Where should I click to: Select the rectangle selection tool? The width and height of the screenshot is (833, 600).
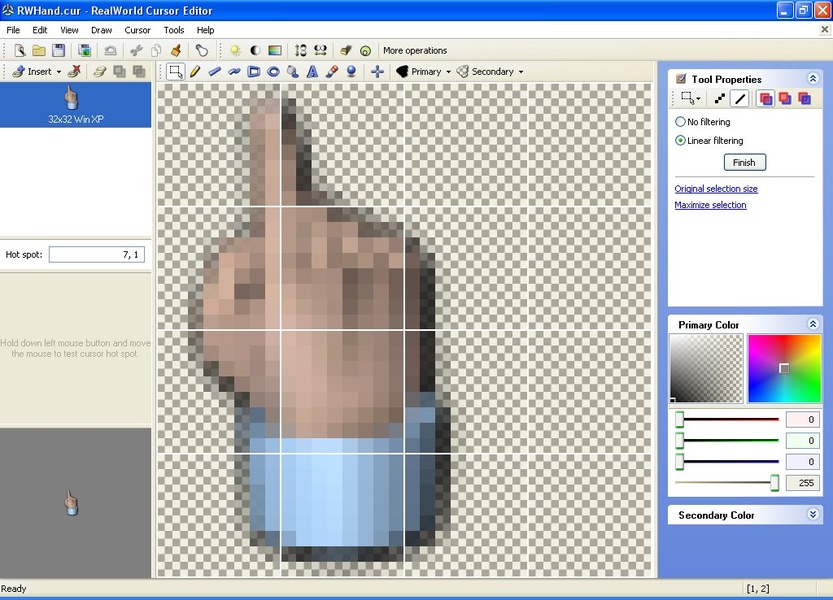tap(175, 72)
